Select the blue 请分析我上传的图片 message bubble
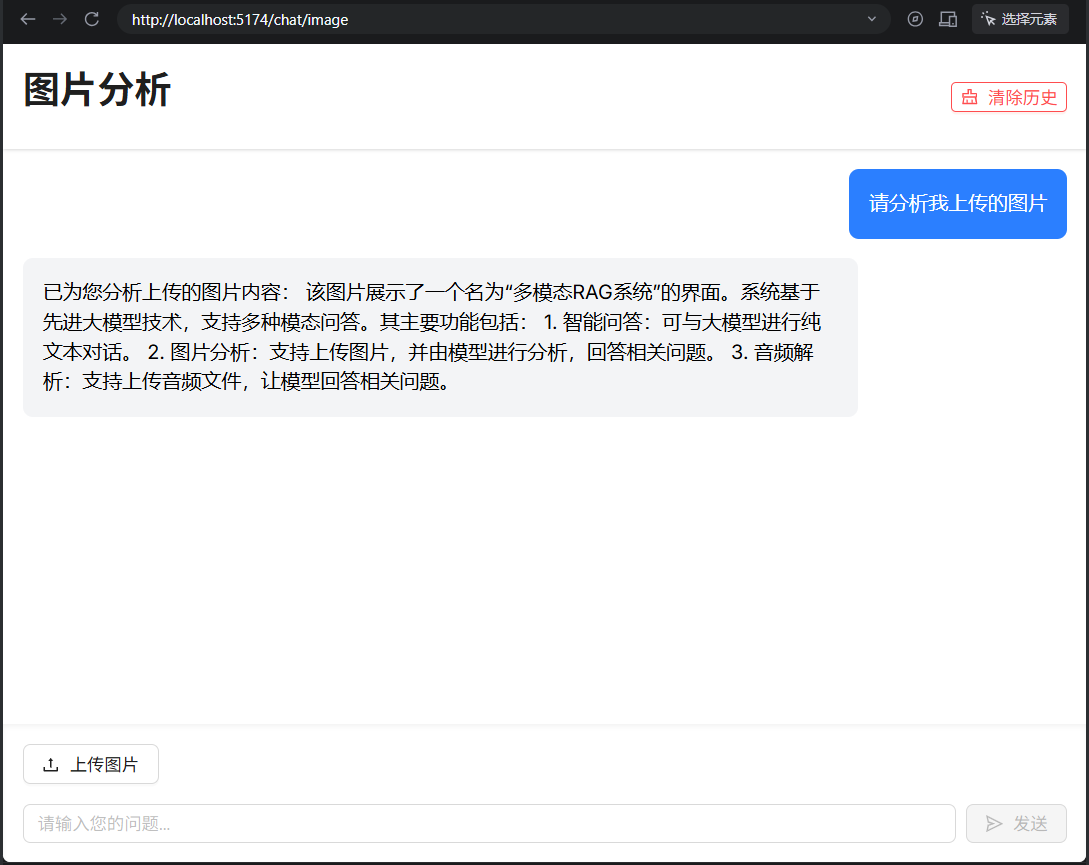1089x865 pixels. pyautogui.click(x=957, y=203)
